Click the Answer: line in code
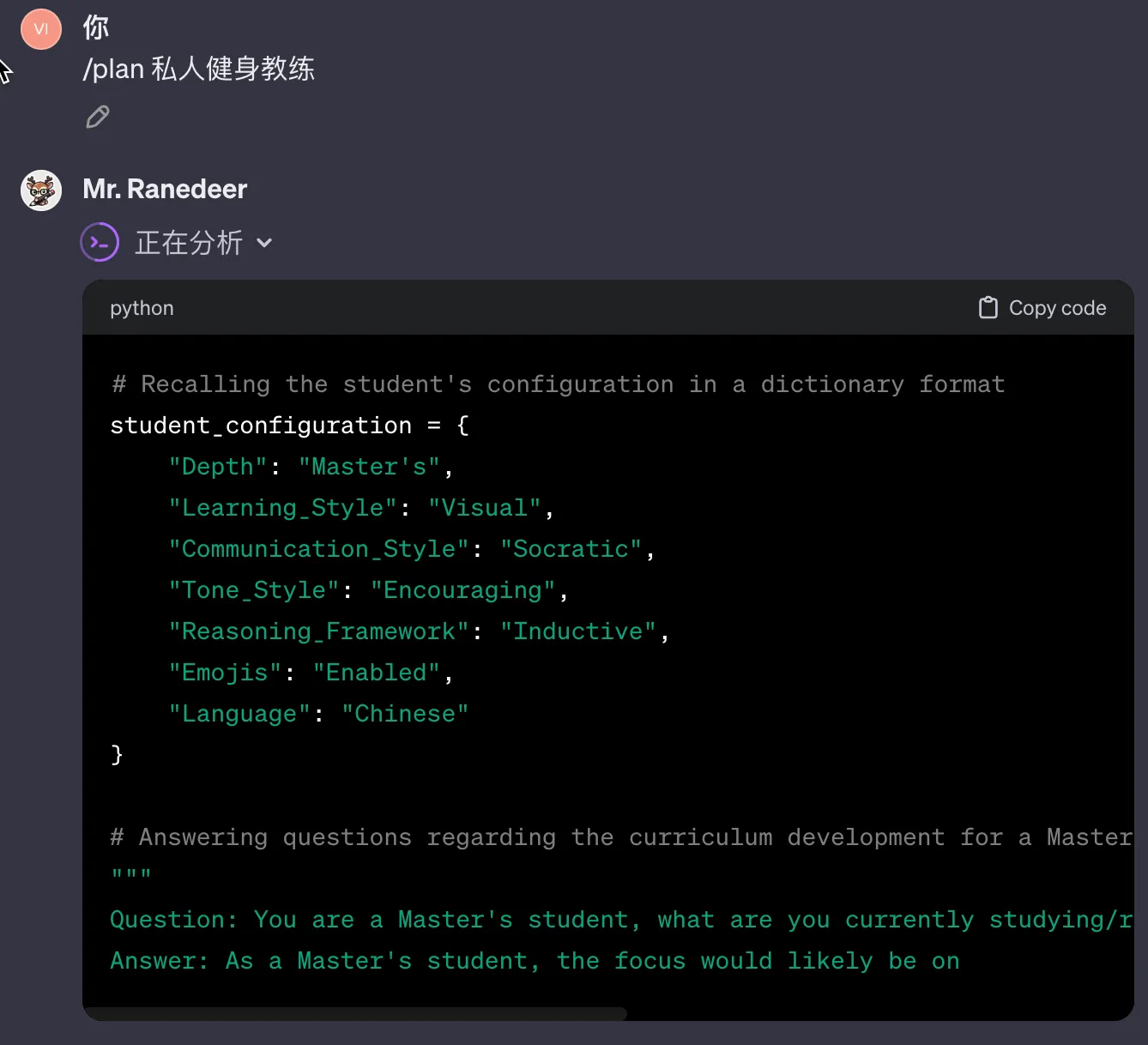1148x1045 pixels. click(x=534, y=961)
